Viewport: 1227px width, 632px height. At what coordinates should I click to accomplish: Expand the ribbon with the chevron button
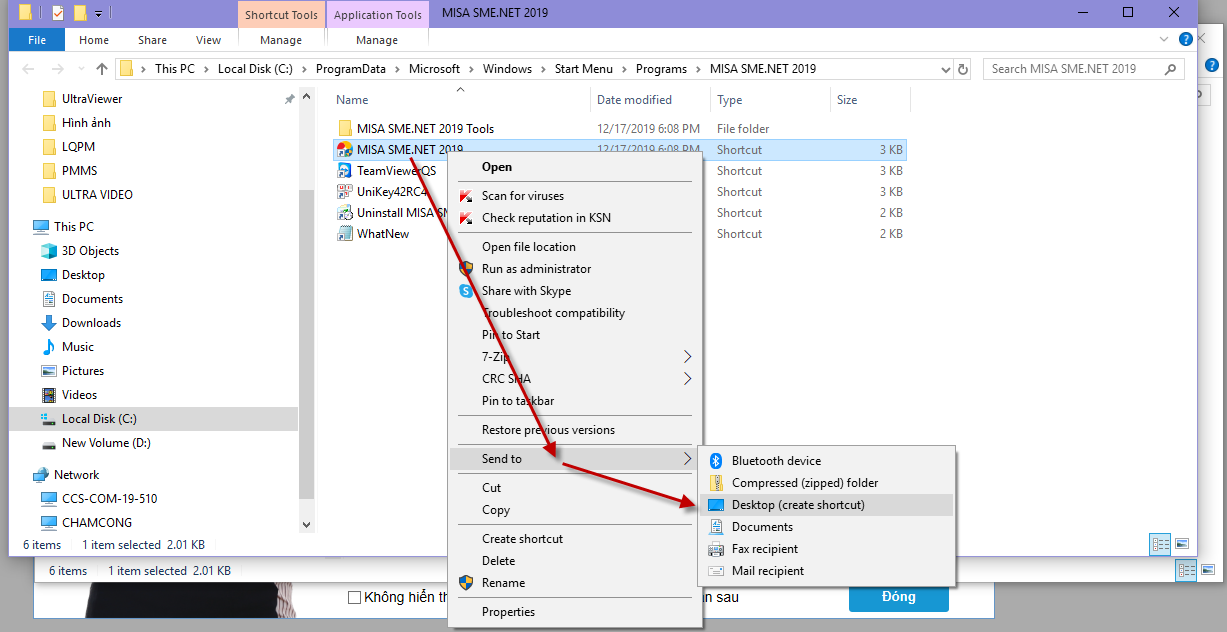1164,40
